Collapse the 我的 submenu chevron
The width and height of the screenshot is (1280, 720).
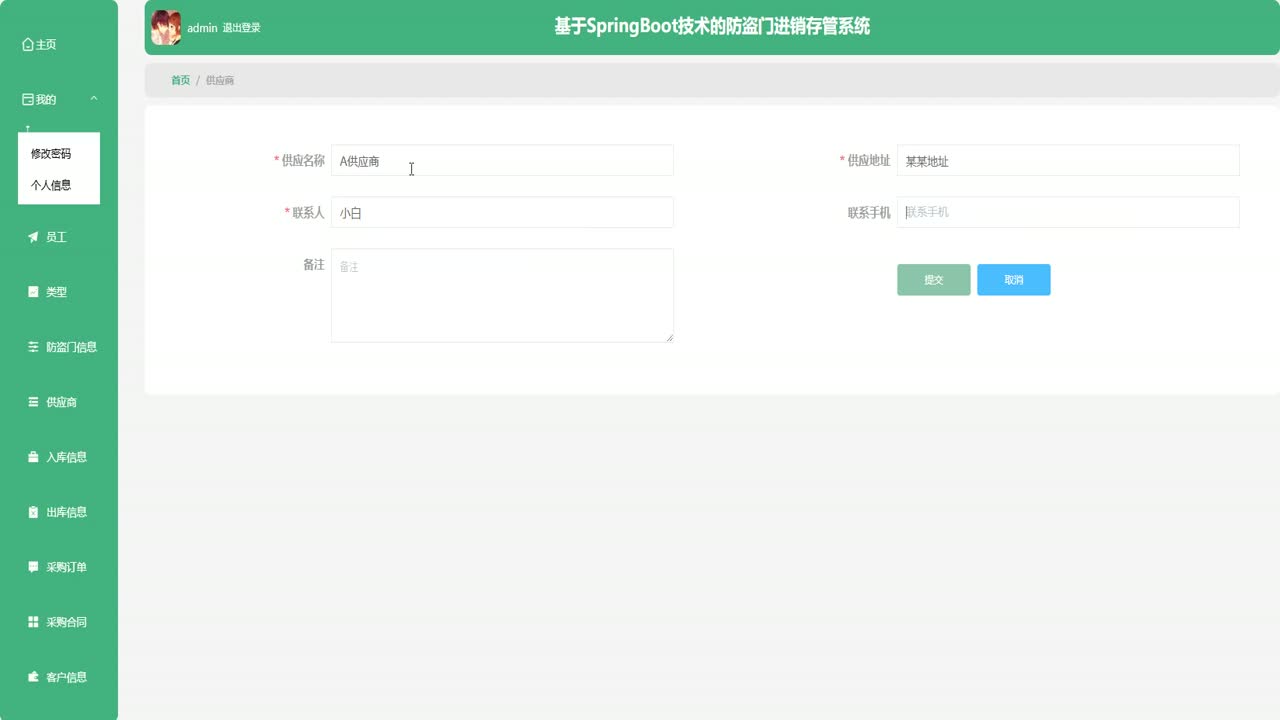[x=94, y=99]
